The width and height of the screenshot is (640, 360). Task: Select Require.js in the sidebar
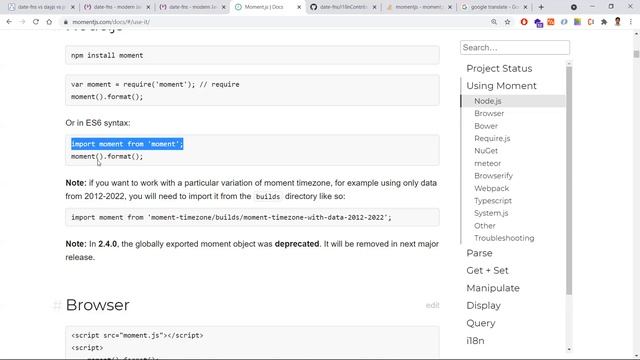pos(492,138)
